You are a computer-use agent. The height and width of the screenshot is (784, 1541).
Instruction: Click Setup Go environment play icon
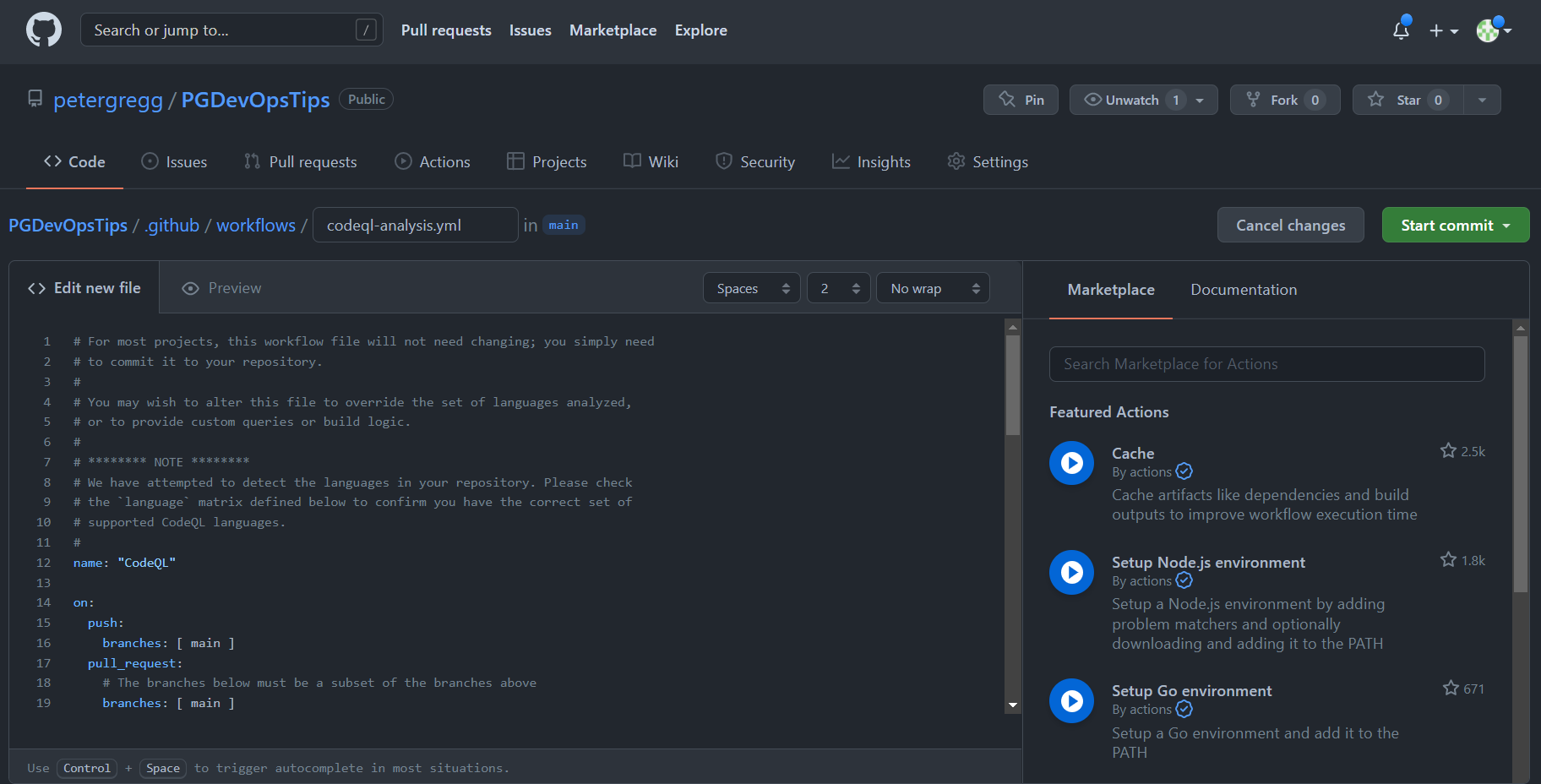(x=1071, y=701)
